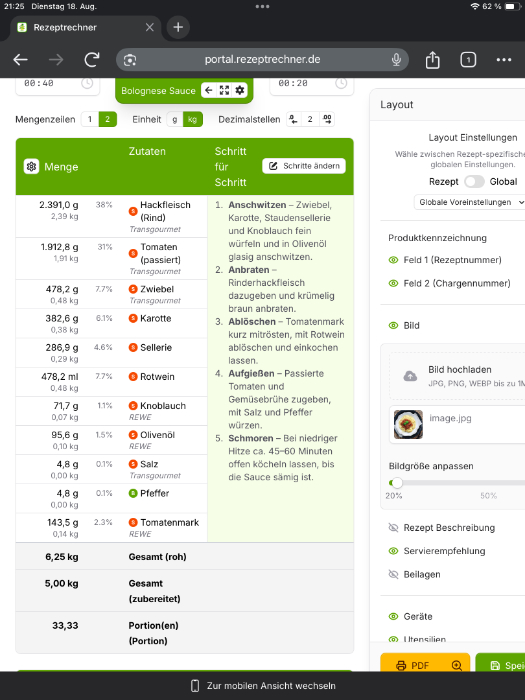Click the Gesamt (roh) 6,25 kg value
The height and width of the screenshot is (700, 525).
coord(62,557)
